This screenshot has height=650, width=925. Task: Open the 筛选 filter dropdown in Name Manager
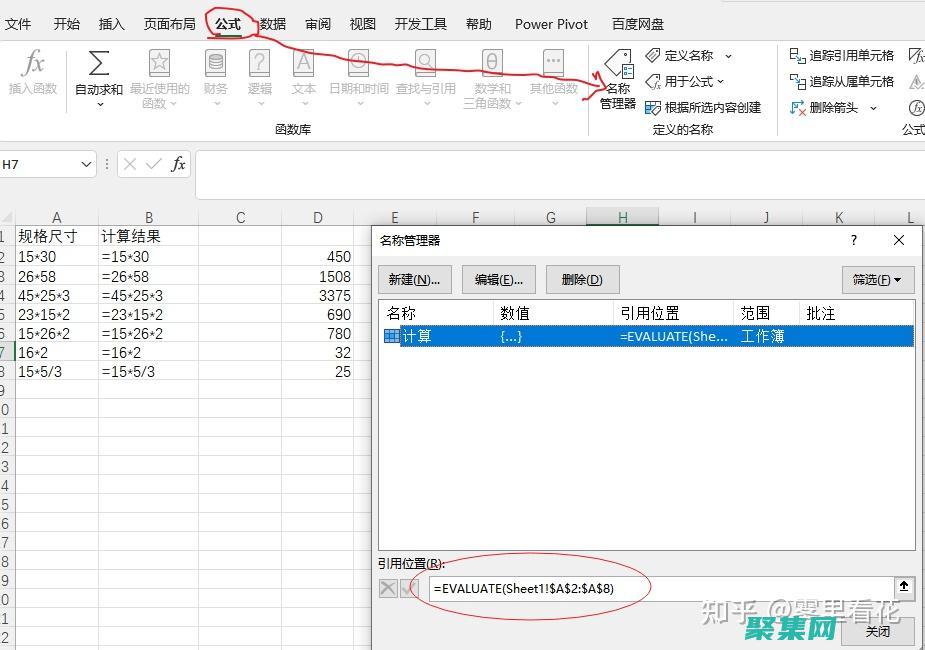click(x=877, y=279)
